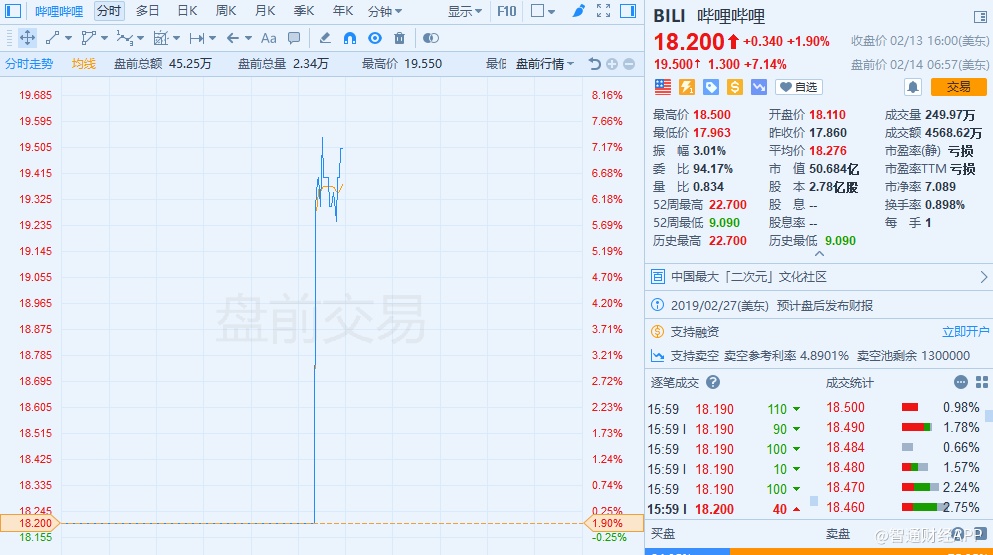The width and height of the screenshot is (993, 555).
Task: Open the window layout dropdown
Action: (543, 11)
